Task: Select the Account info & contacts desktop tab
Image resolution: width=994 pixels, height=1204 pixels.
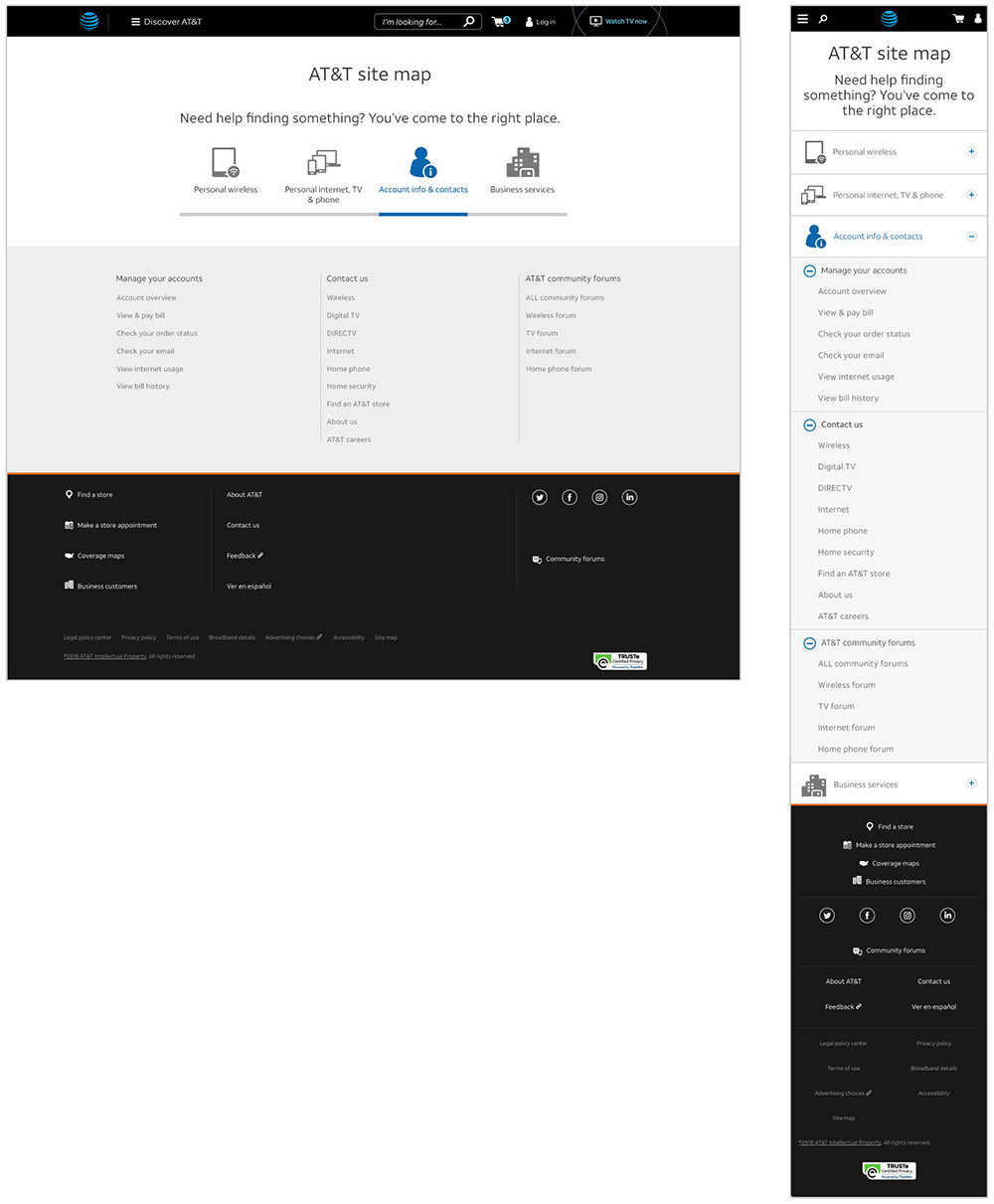Action: [423, 170]
